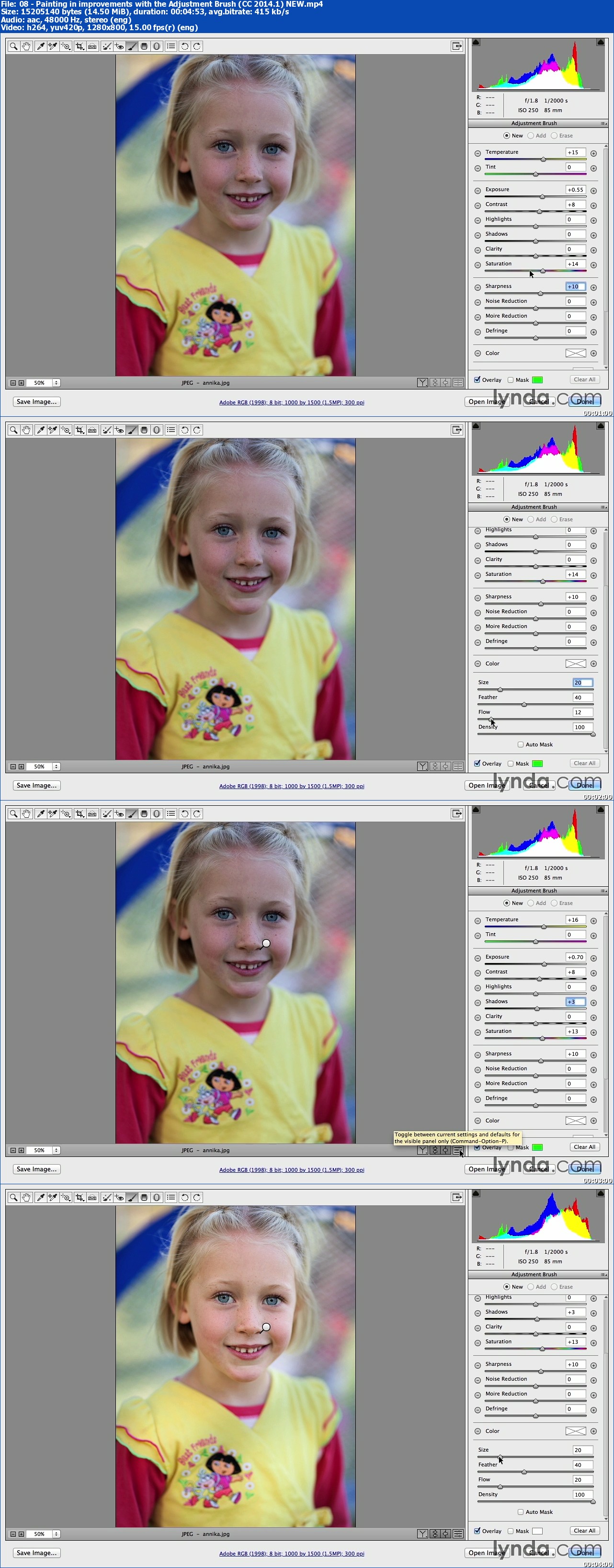
Task: Open the Y preview mode dropdown in bottom frame
Action: [422, 1534]
